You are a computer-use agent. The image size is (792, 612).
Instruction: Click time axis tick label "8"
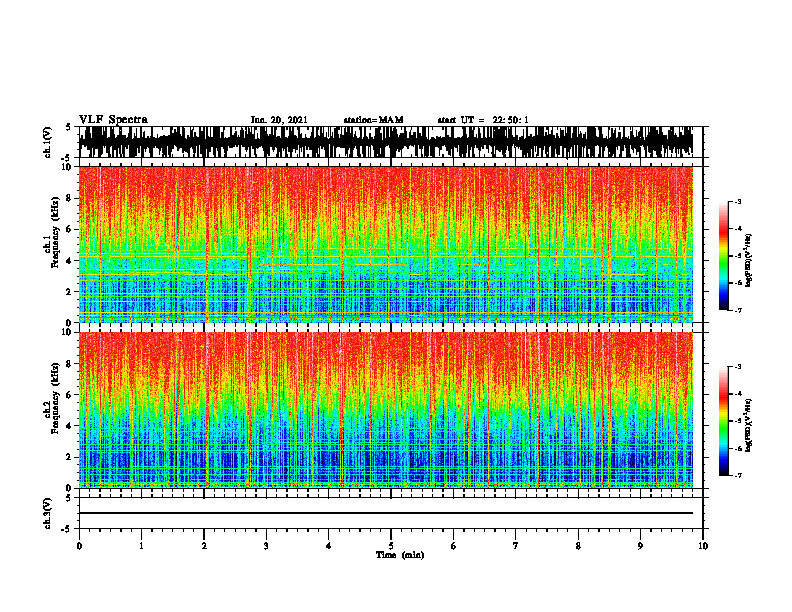[578, 546]
